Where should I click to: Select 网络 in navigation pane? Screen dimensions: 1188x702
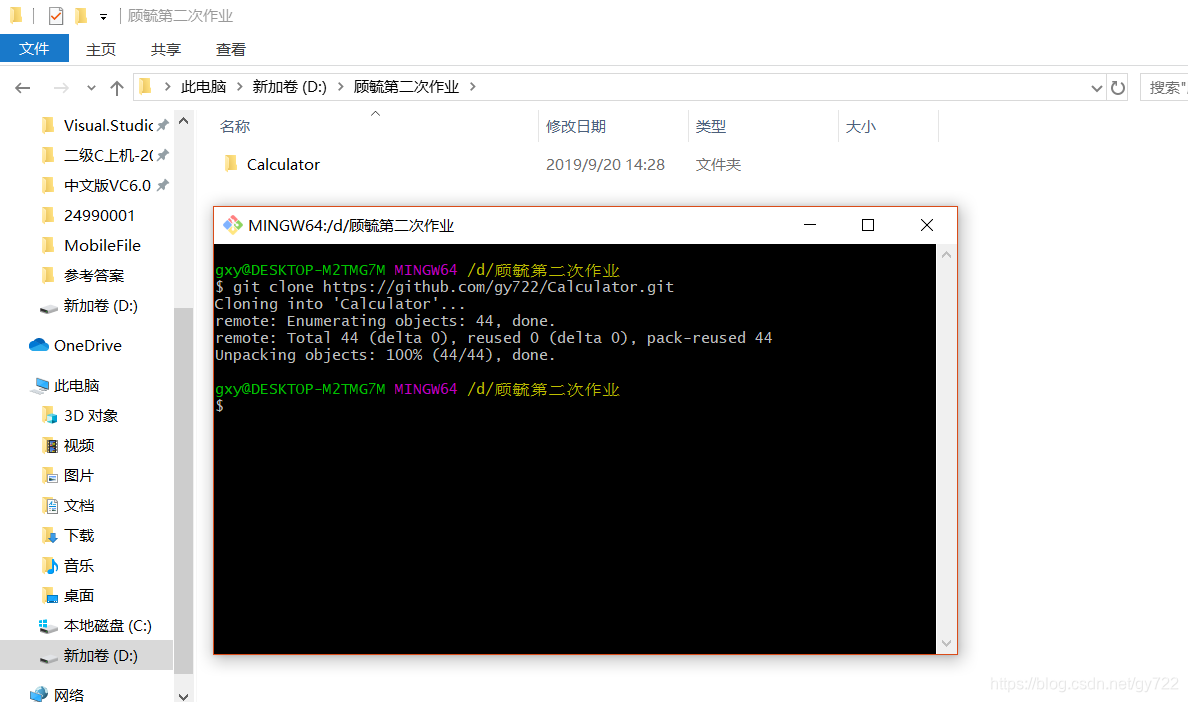68,694
